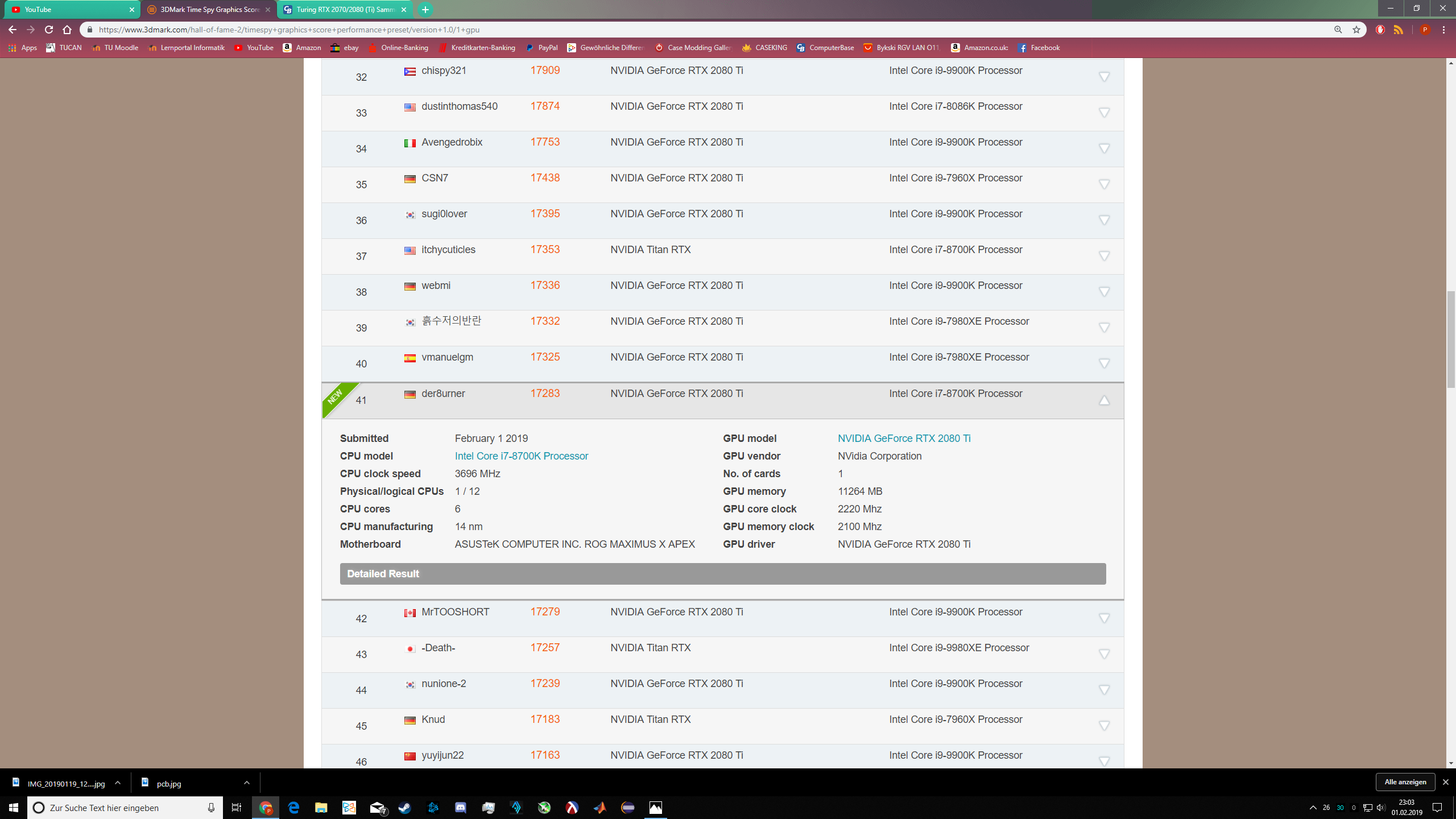
Task: Click the taskbar microphone search icon
Action: pos(211,808)
